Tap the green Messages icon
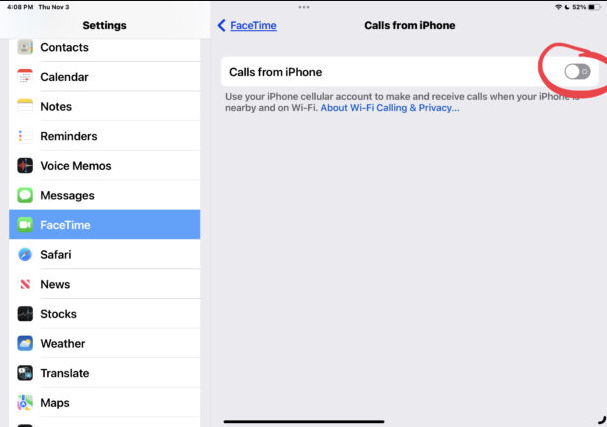Screen dimensions: 607x427 pos(25,195)
